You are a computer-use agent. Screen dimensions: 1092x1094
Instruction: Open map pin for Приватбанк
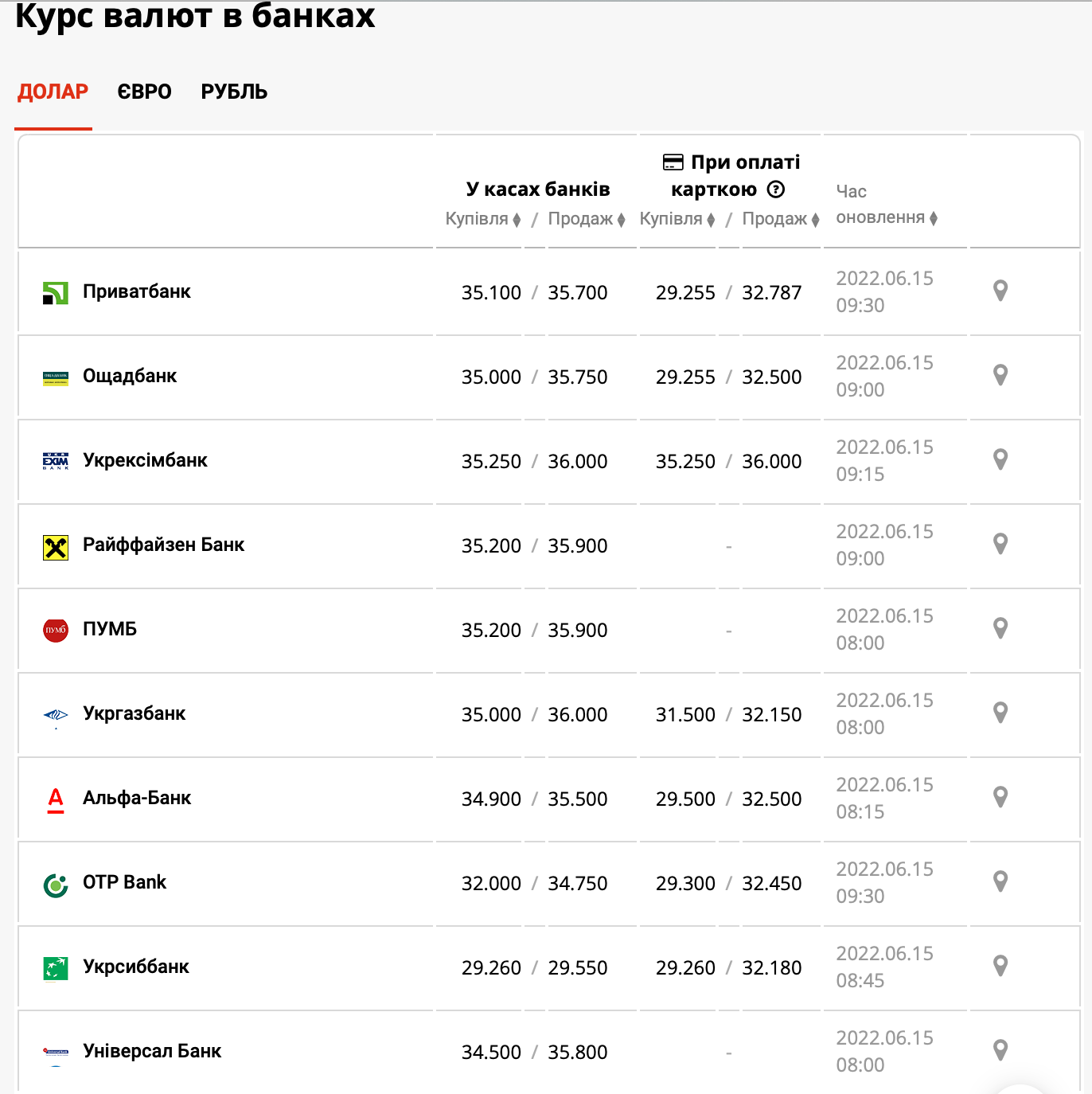click(1000, 291)
